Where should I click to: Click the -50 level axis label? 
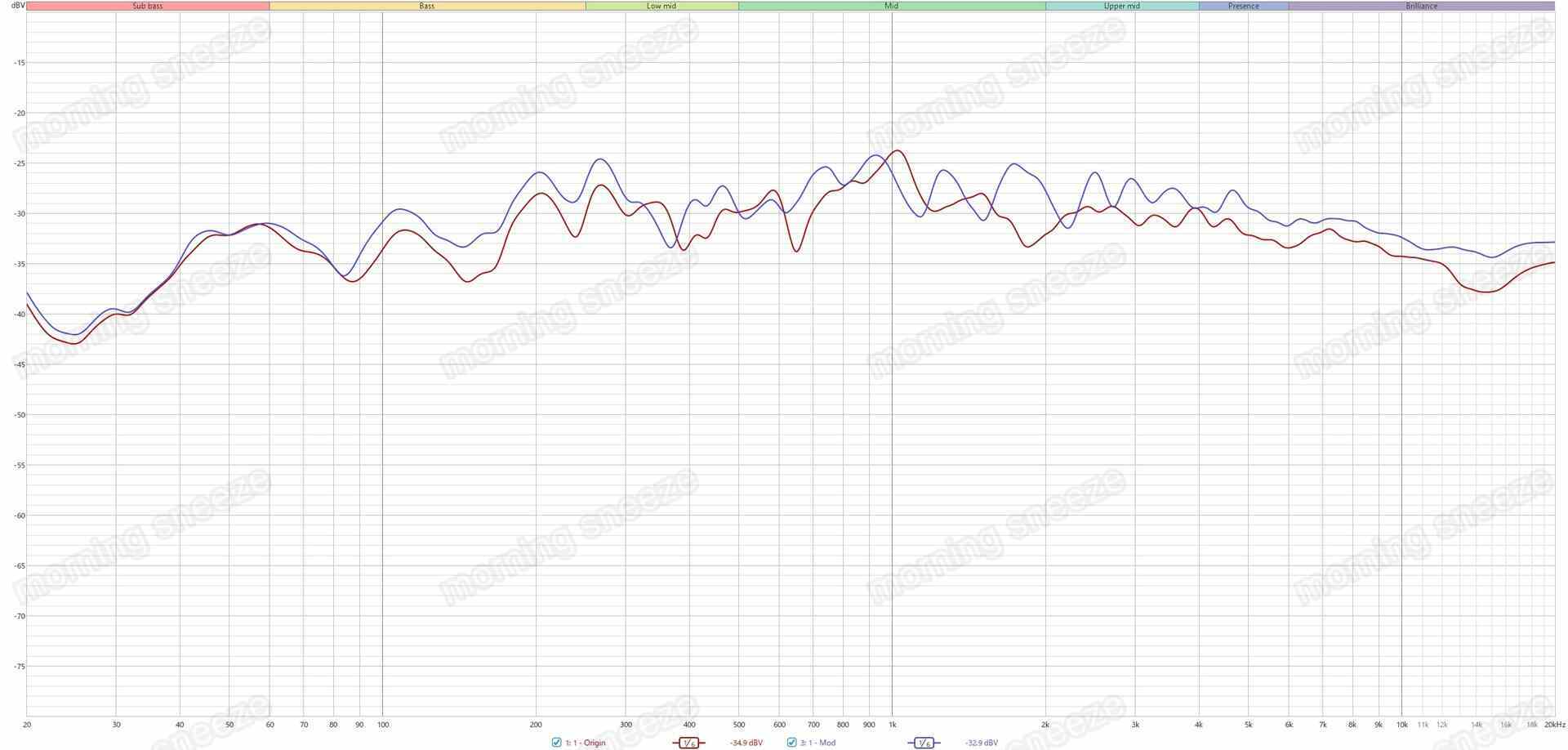(20, 415)
